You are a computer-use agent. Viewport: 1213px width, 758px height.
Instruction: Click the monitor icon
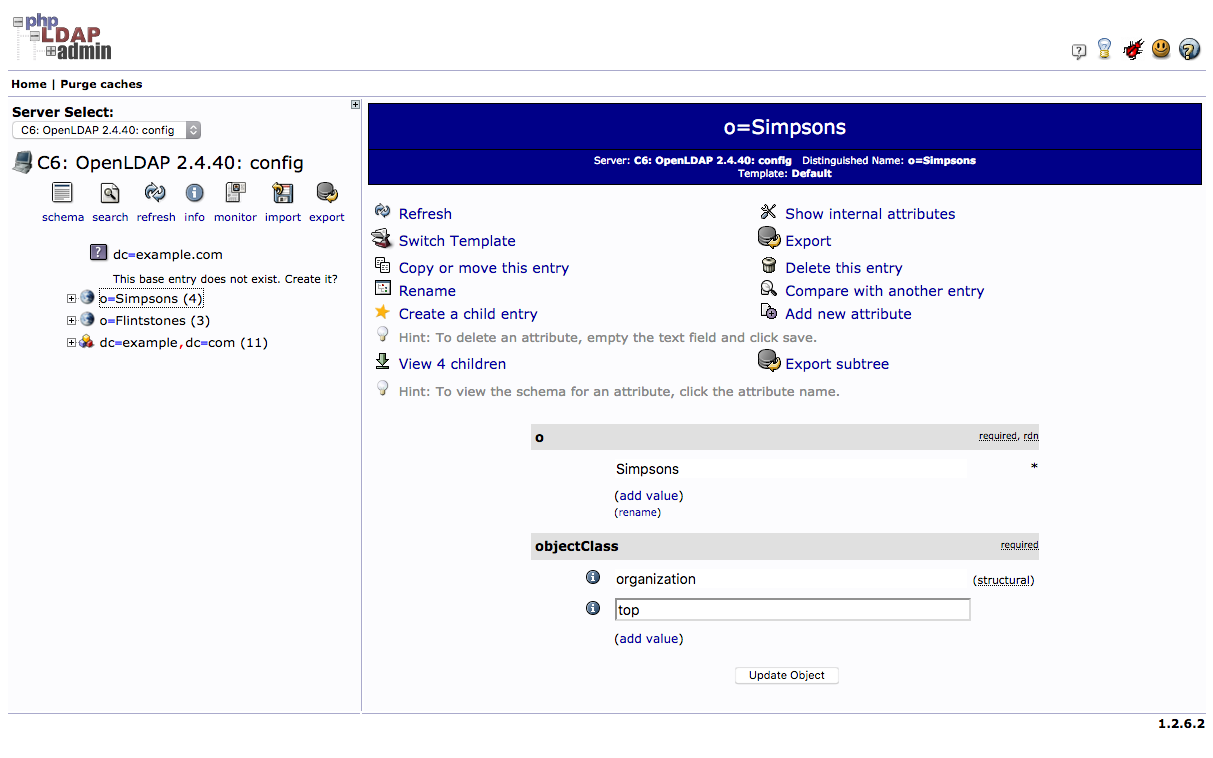coord(235,193)
